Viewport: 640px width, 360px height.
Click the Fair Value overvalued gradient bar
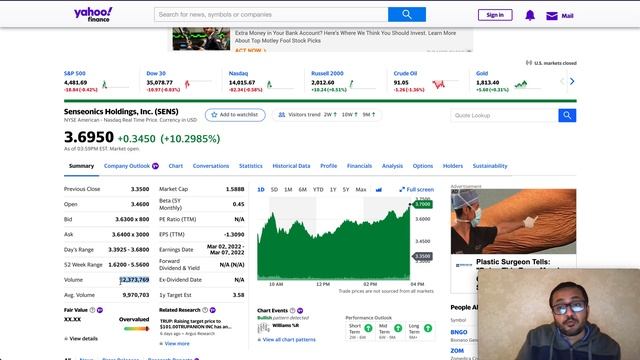(136, 329)
